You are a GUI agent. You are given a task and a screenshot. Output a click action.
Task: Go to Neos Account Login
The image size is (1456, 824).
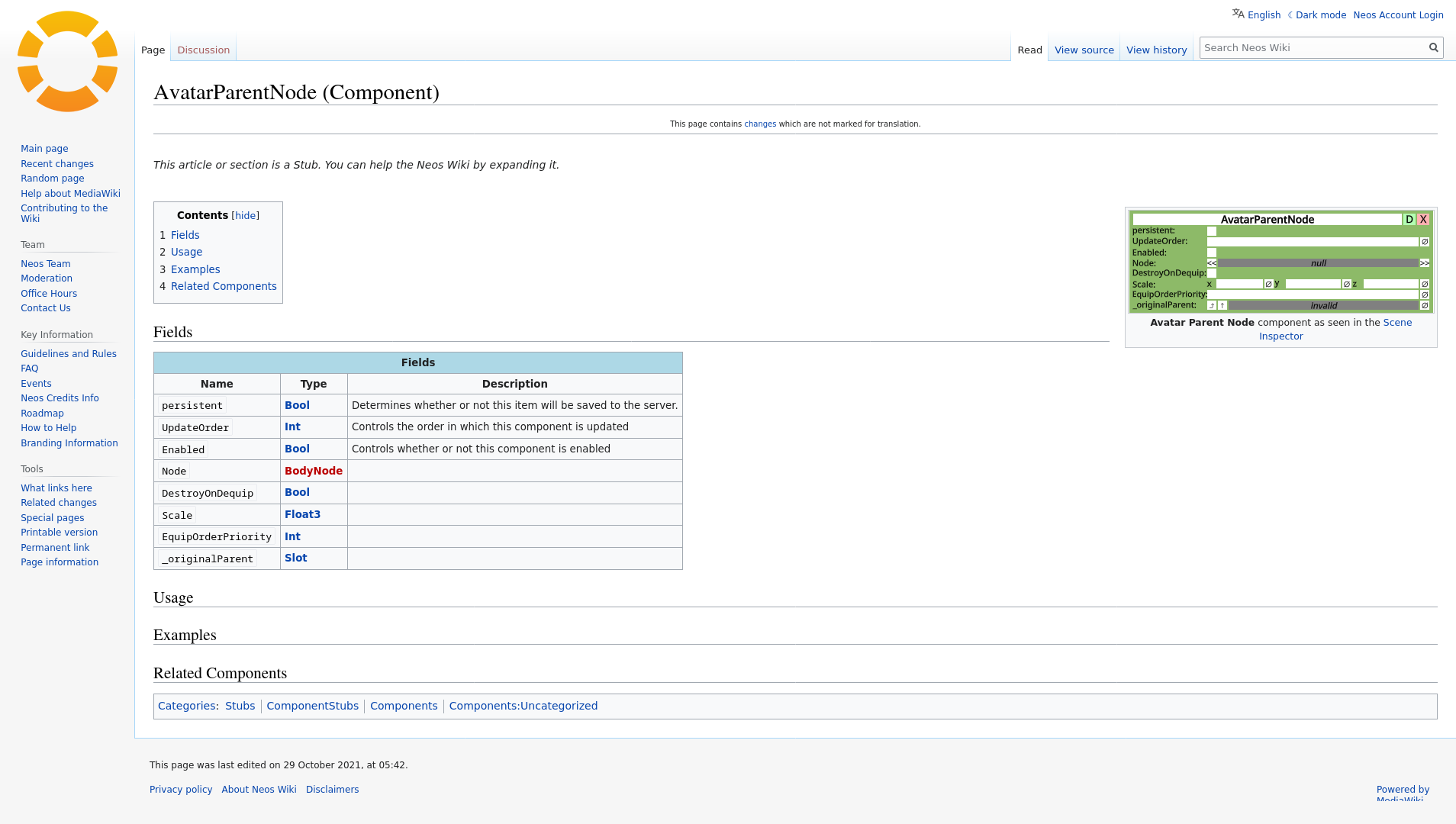pos(1398,15)
